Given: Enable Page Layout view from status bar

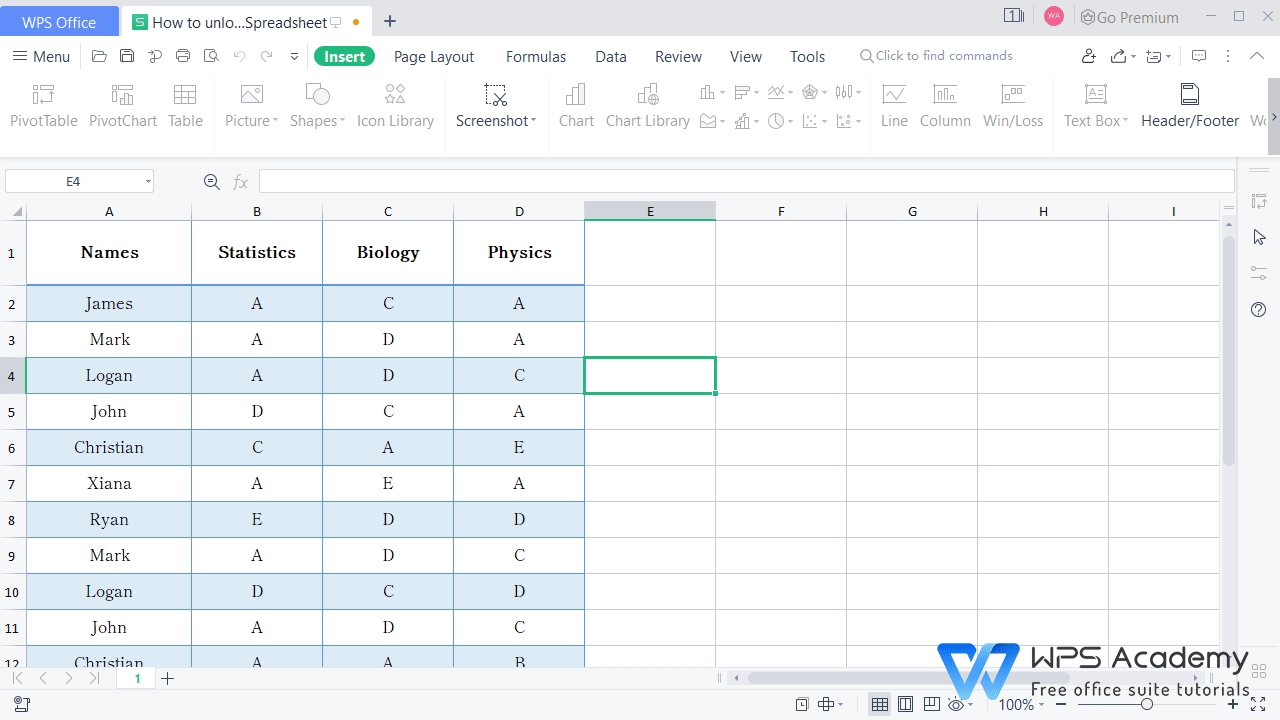Looking at the screenshot, I should pos(906,704).
